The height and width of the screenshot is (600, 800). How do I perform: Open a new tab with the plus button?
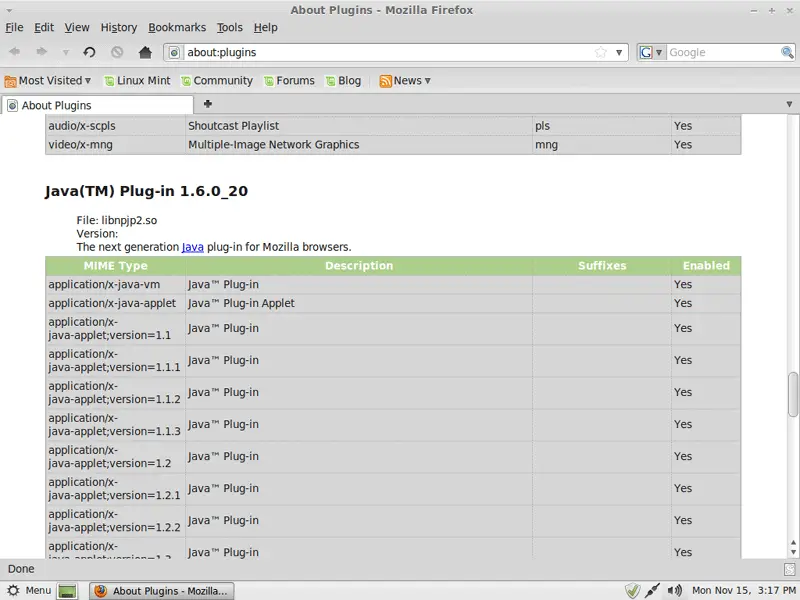(x=208, y=104)
